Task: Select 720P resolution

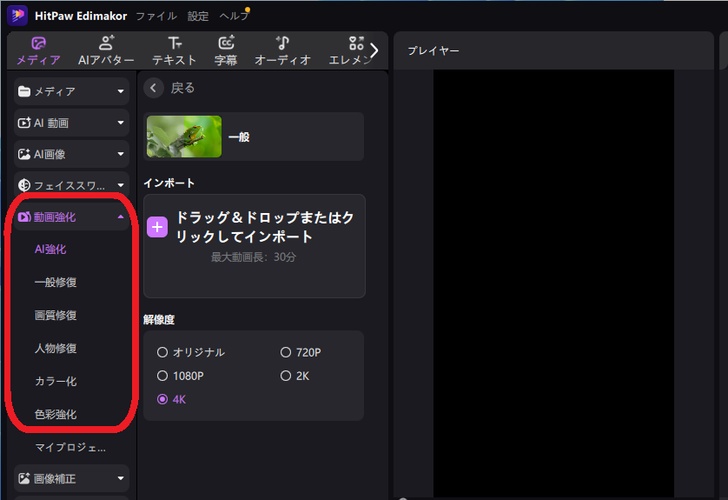Action: coord(286,352)
